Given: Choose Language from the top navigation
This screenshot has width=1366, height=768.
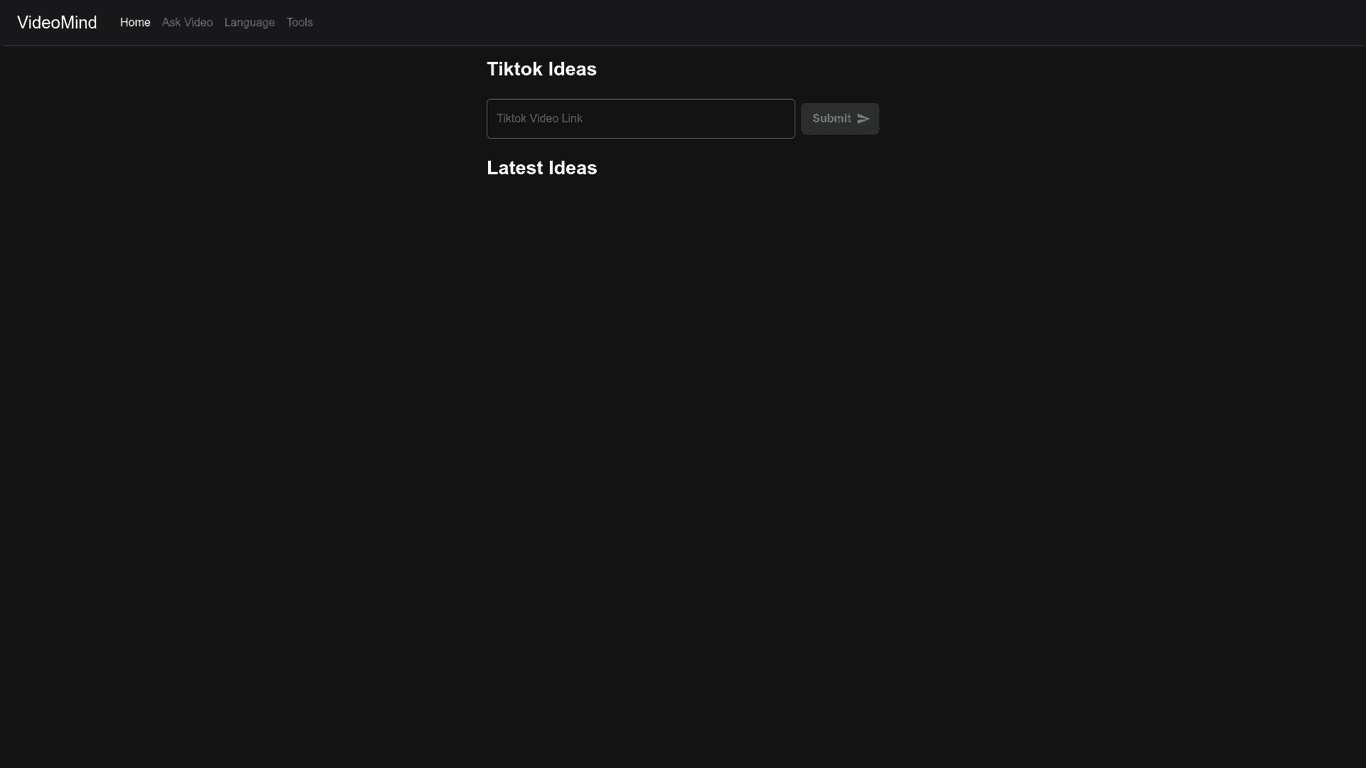Looking at the screenshot, I should tap(249, 22).
